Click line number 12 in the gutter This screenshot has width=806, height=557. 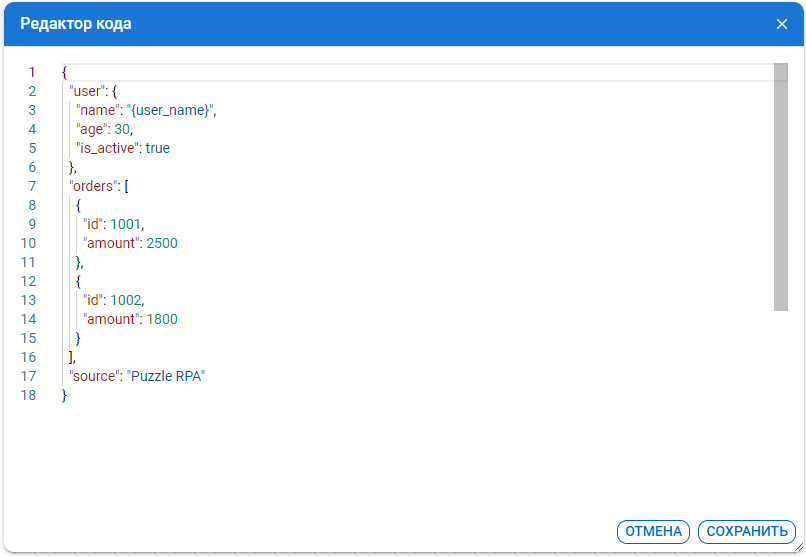[x=28, y=281]
